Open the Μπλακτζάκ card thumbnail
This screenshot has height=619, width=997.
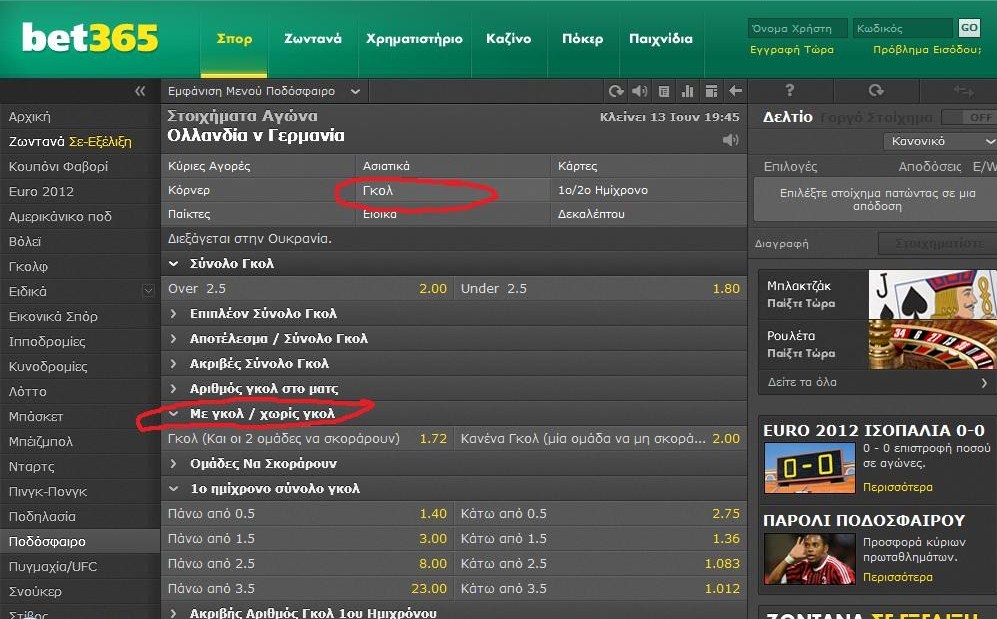932,294
